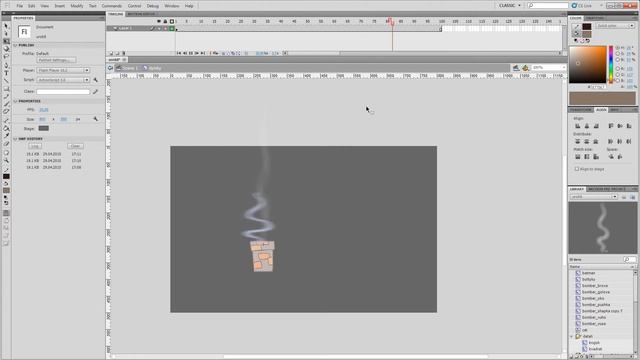Image resolution: width=640 pixels, height=360 pixels.
Task: Click the wrench icon beside document Size
Action: [95, 119]
